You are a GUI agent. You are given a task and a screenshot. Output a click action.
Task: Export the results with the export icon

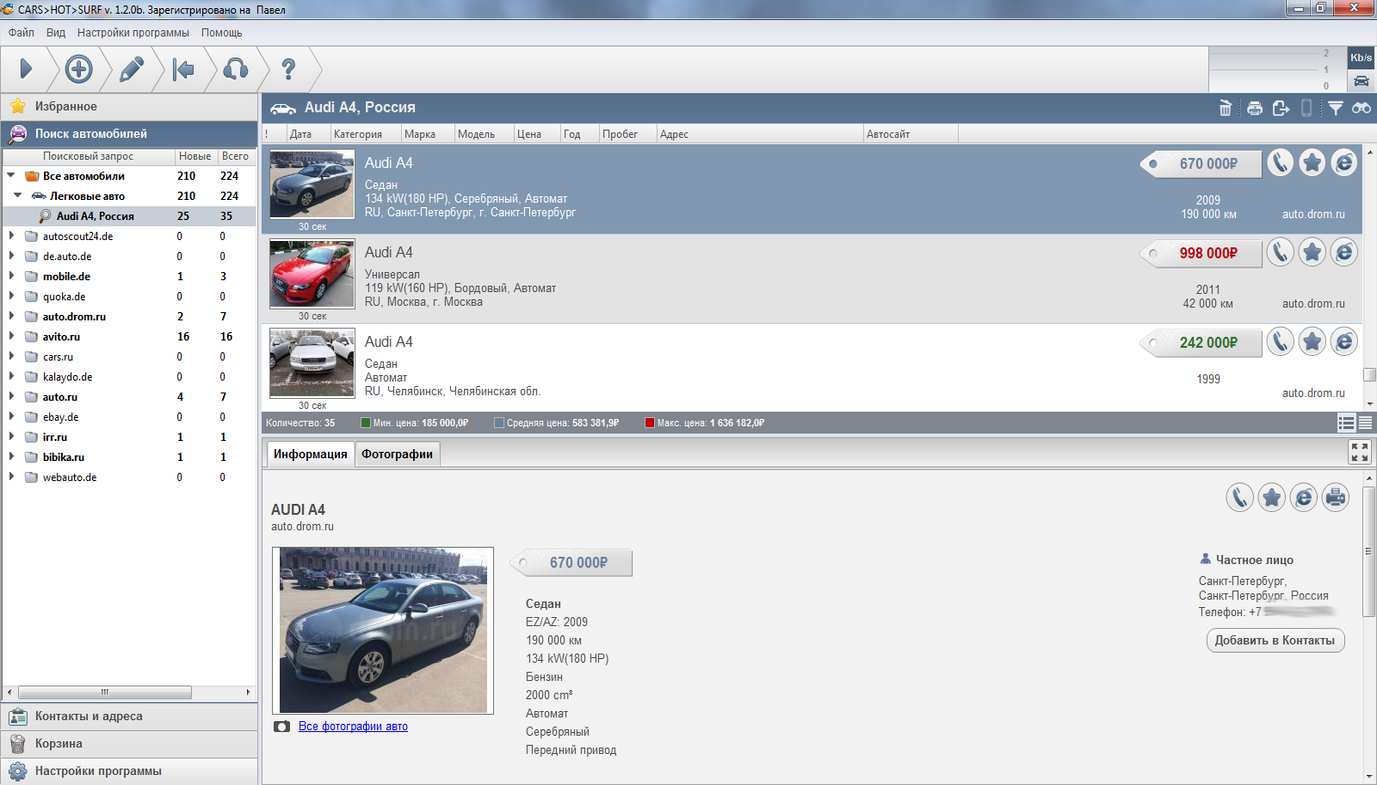(1281, 108)
